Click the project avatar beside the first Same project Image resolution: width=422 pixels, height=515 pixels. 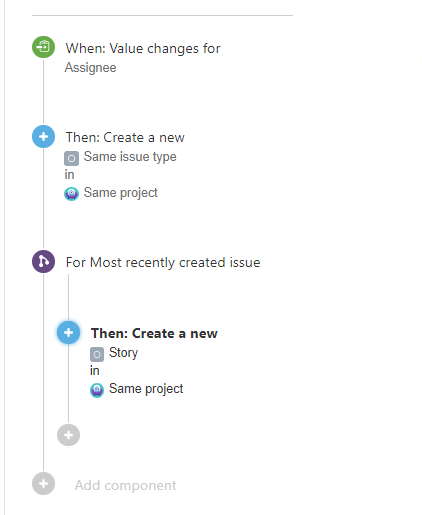coord(71,194)
